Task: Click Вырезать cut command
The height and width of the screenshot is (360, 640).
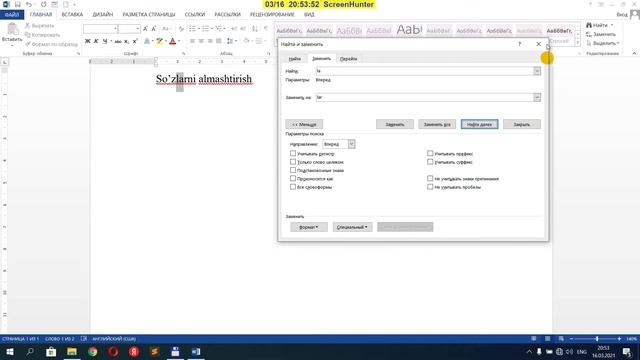Action: 40,26
